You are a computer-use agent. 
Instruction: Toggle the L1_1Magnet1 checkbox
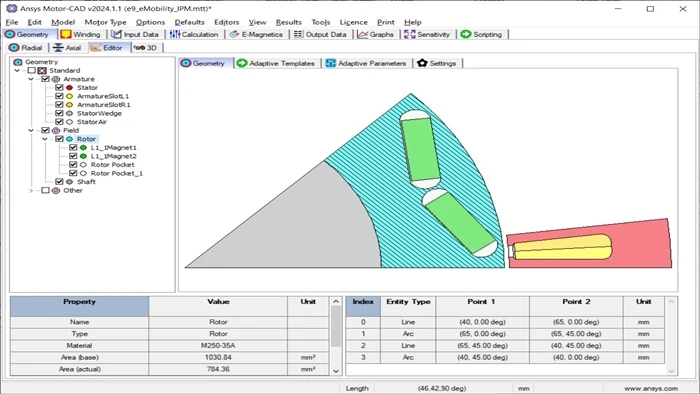point(73,147)
